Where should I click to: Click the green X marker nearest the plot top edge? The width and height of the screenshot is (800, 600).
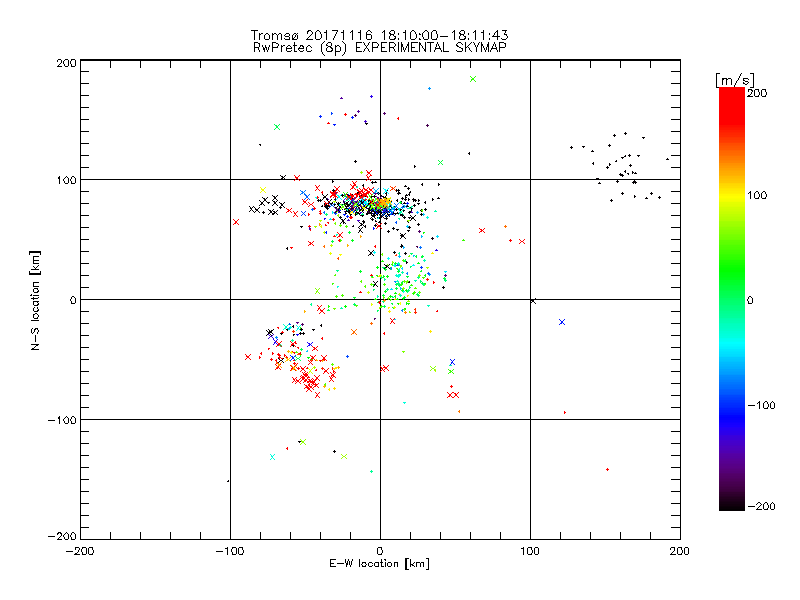click(473, 79)
